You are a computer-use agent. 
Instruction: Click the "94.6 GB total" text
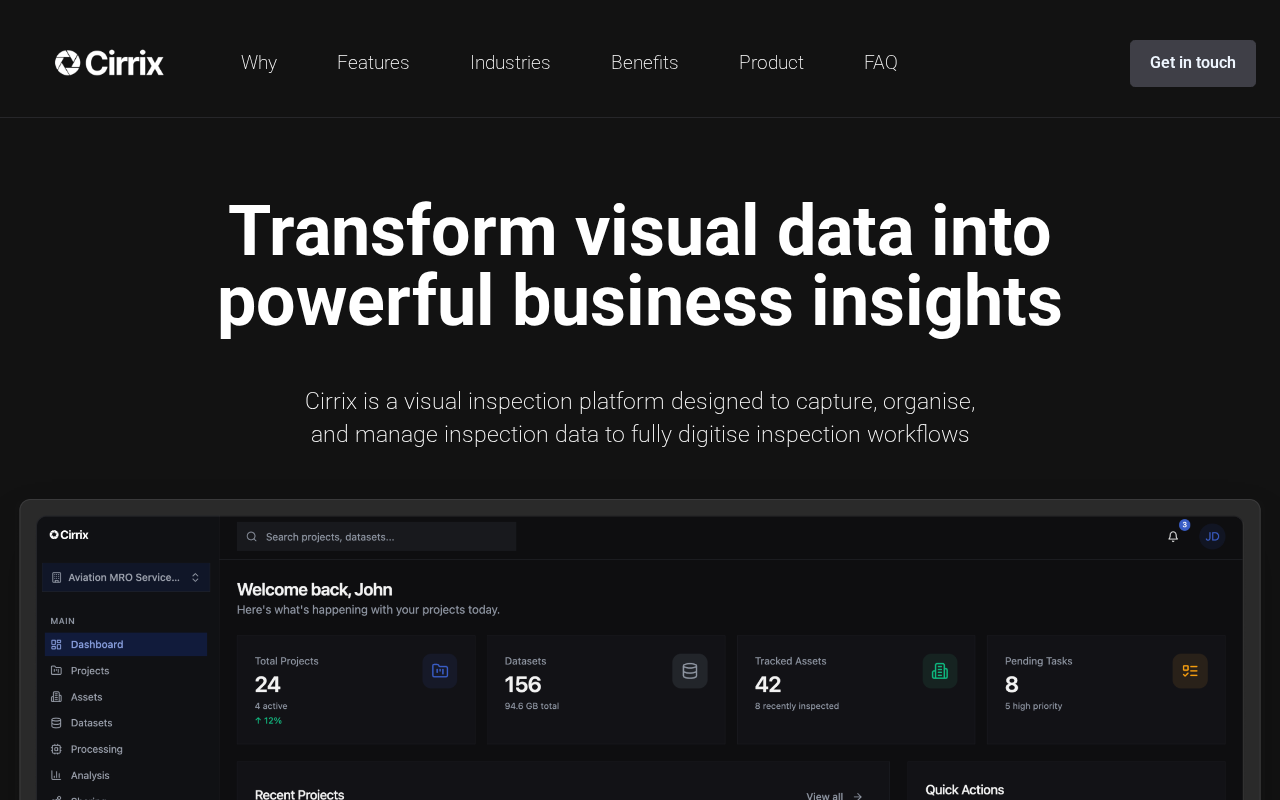click(532, 706)
